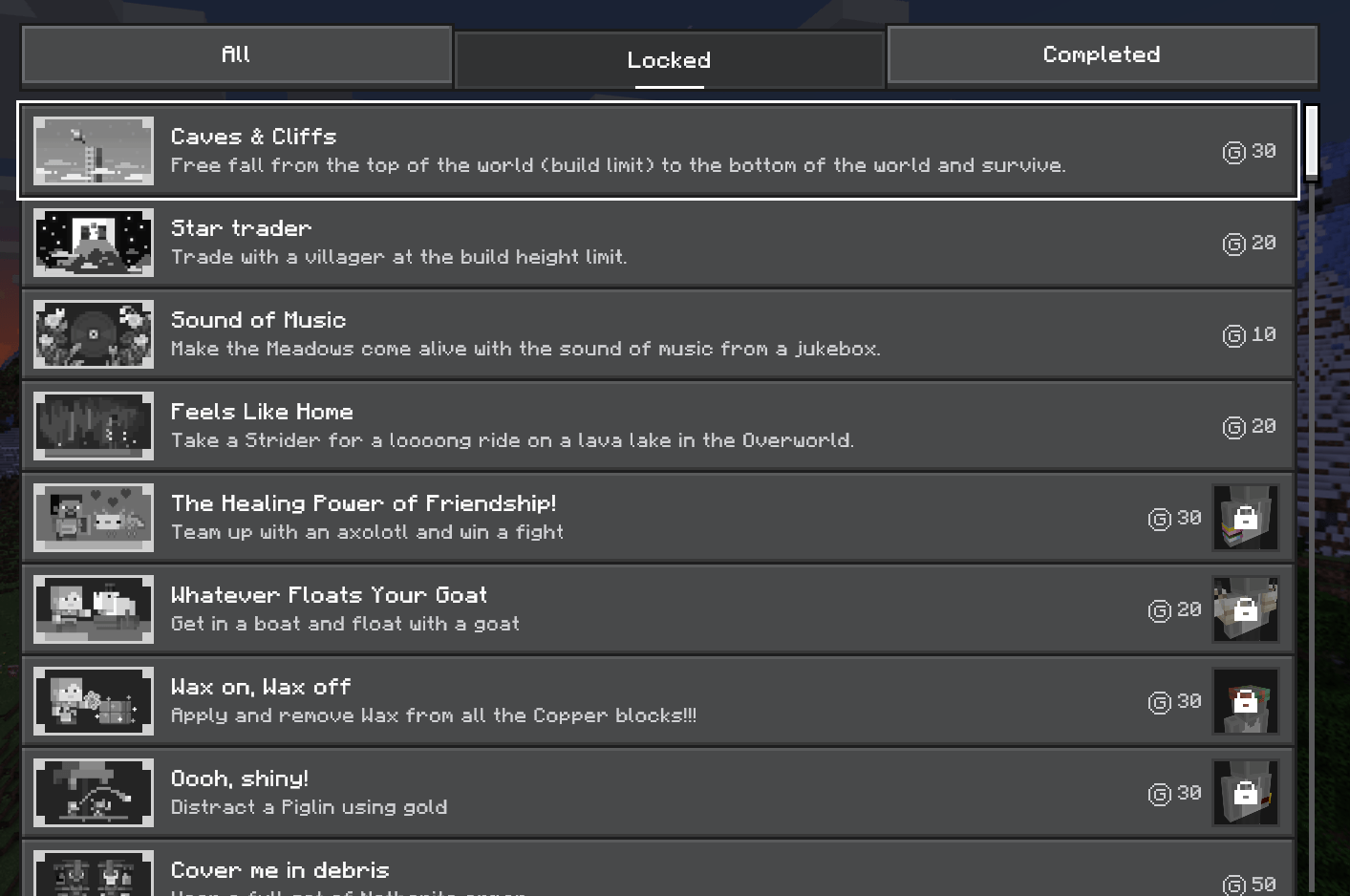This screenshot has height=896, width=1350.
Task: Click the Cover me in debris artwork
Action: tap(94, 873)
